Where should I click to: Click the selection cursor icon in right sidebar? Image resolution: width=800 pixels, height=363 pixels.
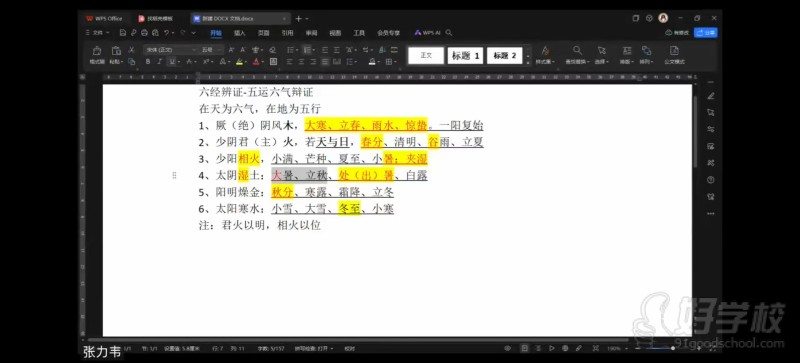pos(711,113)
